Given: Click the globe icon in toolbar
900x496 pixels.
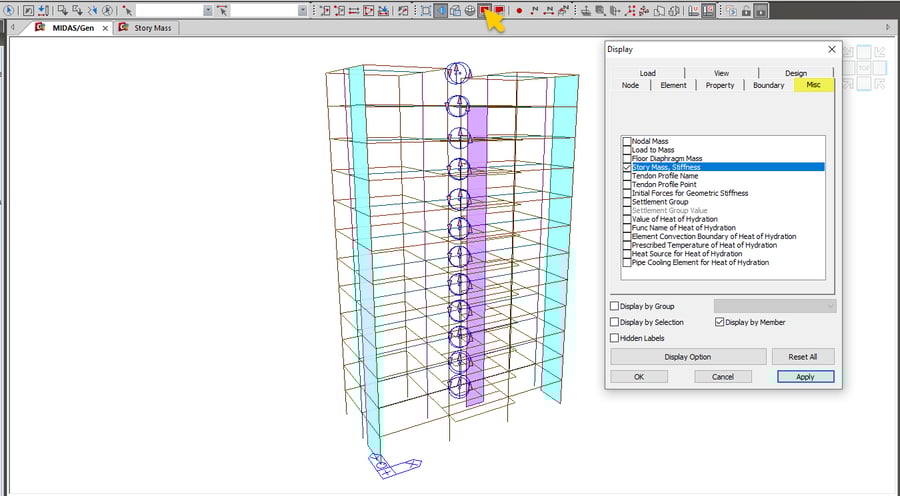Looking at the screenshot, I should coord(470,10).
